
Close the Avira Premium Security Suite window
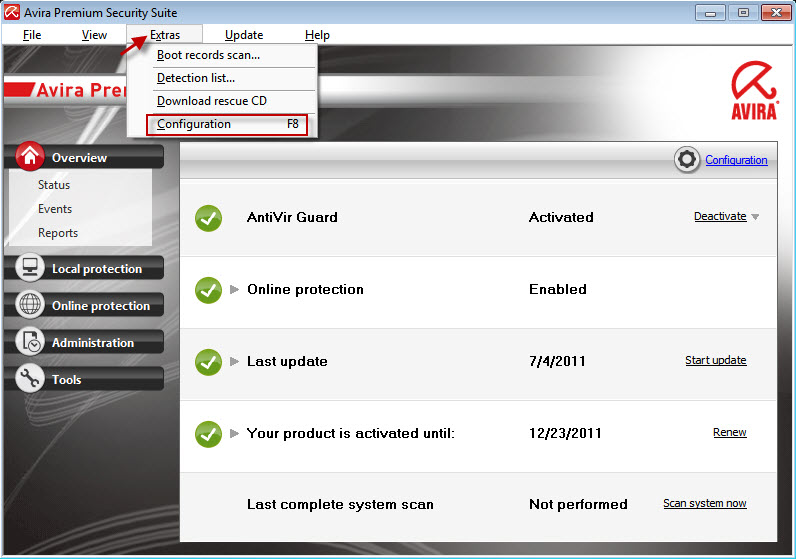click(776, 12)
